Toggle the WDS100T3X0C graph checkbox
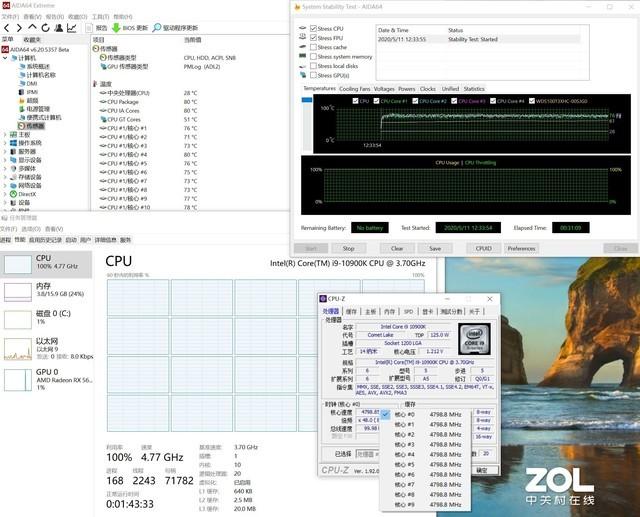640x517 pixels. coord(531,101)
